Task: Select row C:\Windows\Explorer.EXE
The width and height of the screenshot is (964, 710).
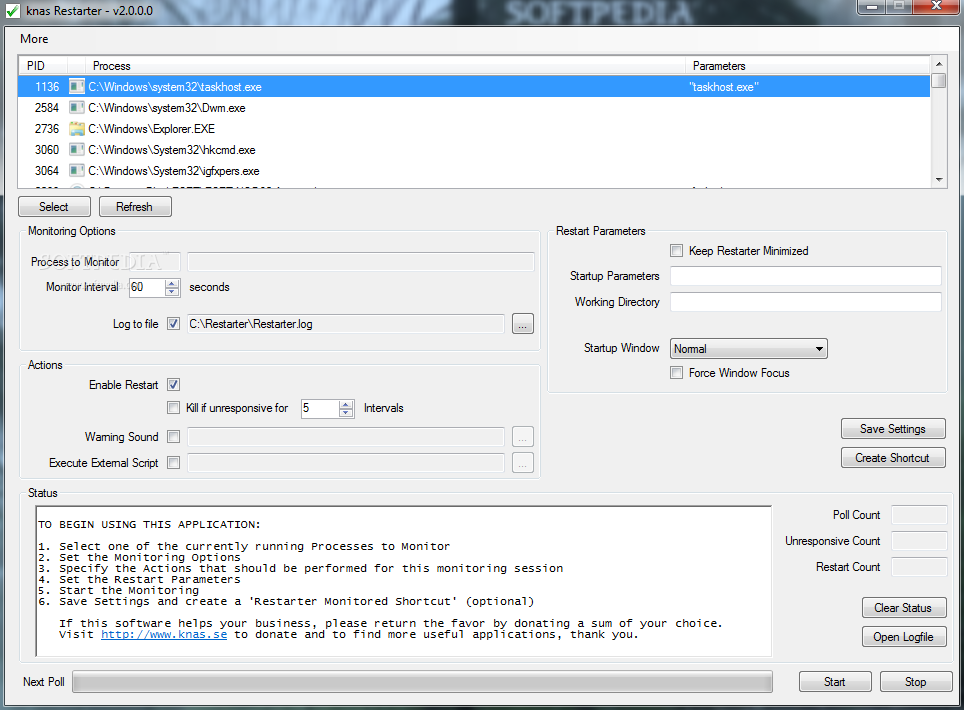Action: (x=474, y=128)
